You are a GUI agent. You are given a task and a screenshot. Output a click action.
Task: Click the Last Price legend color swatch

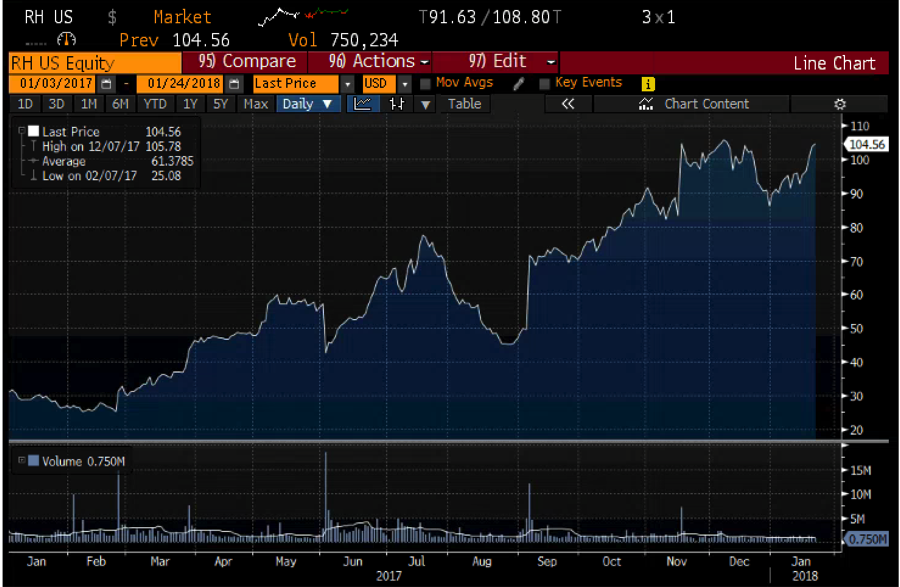pyautogui.click(x=33, y=131)
